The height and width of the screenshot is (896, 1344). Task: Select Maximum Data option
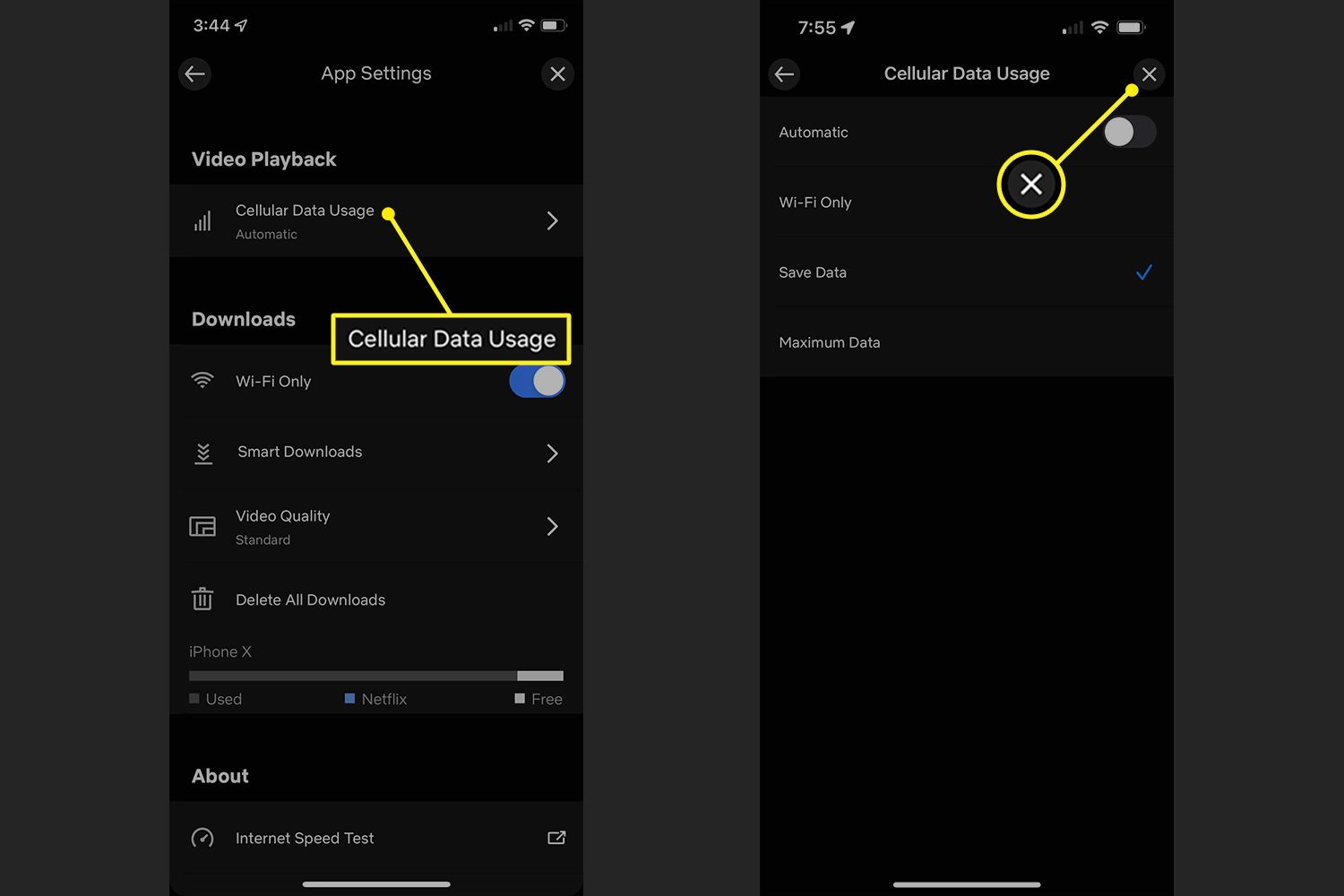coord(829,341)
